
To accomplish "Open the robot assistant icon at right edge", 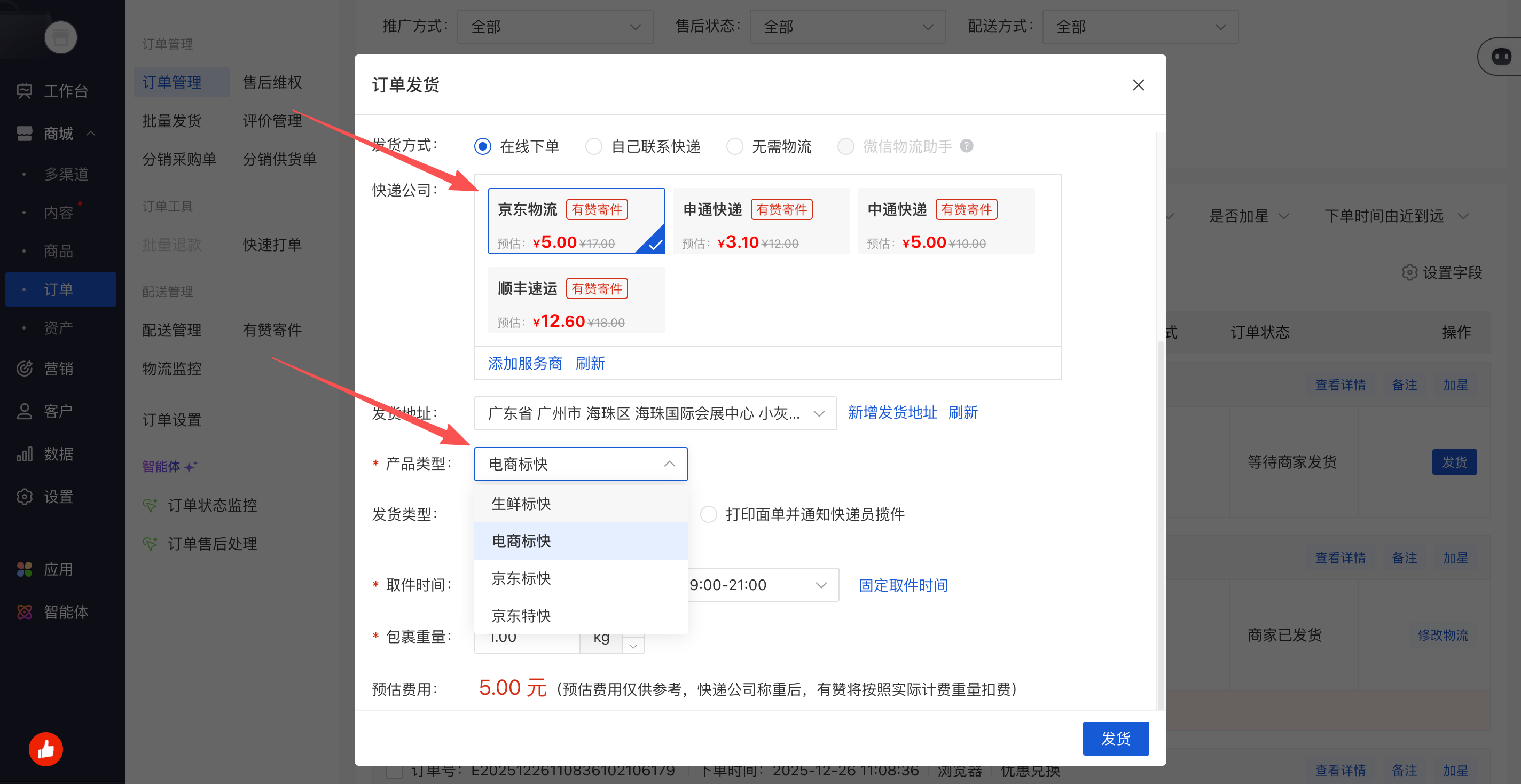I will click(1501, 57).
